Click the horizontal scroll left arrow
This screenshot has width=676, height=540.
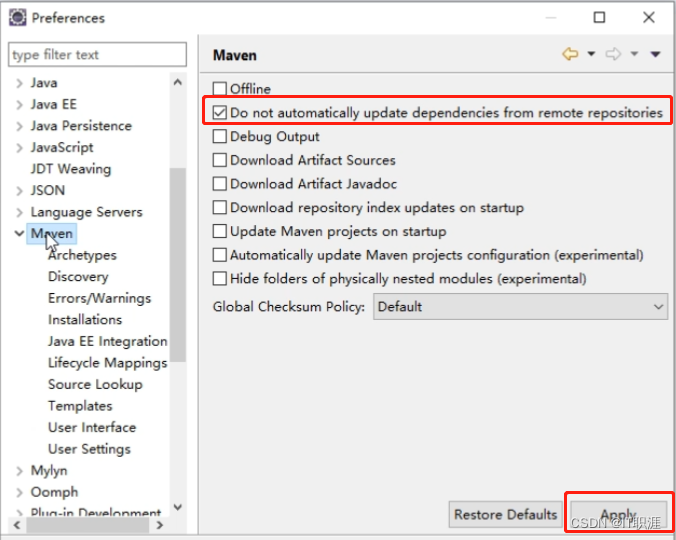point(17,525)
